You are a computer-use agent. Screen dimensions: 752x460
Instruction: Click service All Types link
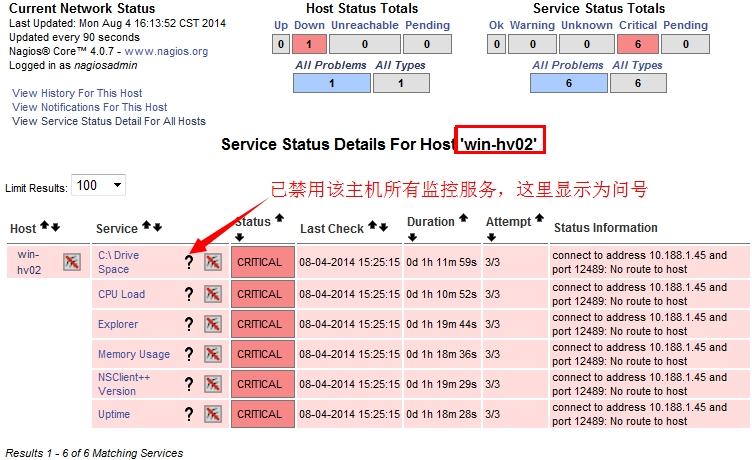(x=637, y=65)
